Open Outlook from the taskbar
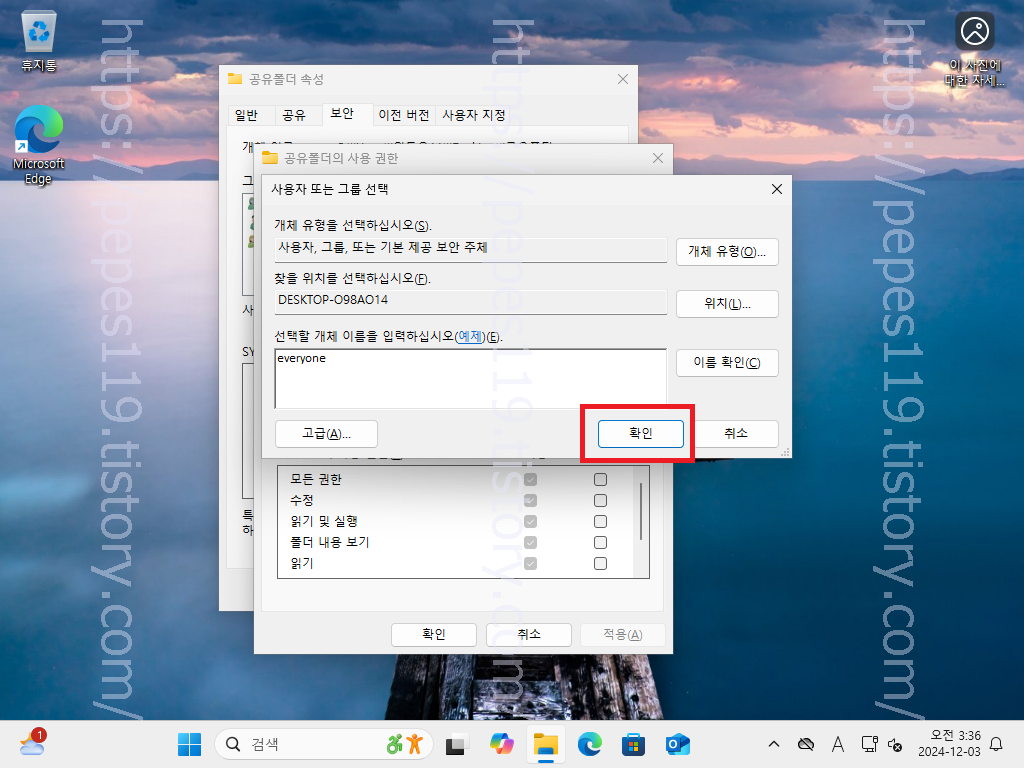1024x768 pixels. pyautogui.click(x=677, y=744)
